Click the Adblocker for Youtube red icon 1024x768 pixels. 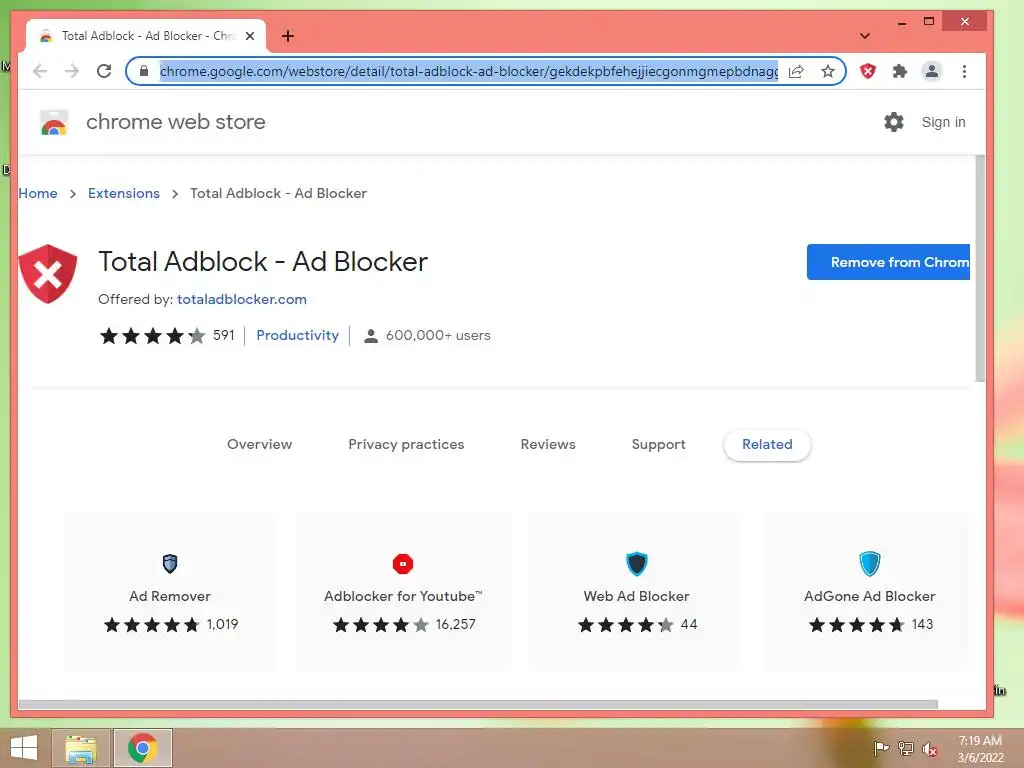tap(403, 564)
